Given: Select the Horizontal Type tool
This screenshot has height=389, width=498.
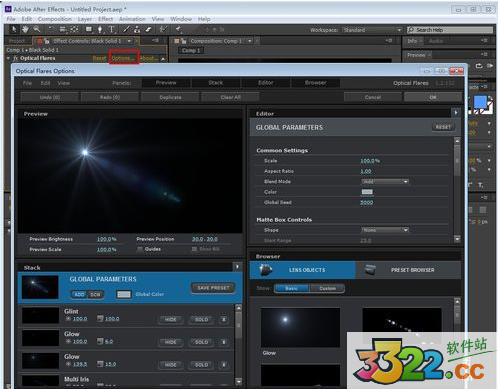Looking at the screenshot, I should [112, 30].
